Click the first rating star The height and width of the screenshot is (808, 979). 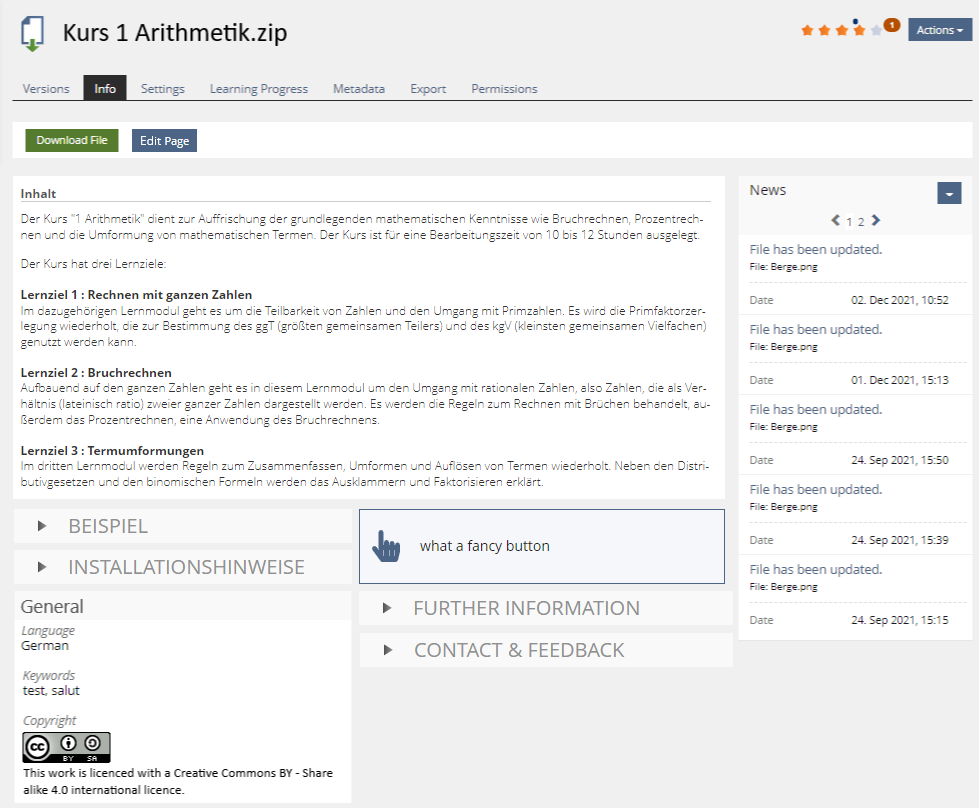pyautogui.click(x=807, y=31)
